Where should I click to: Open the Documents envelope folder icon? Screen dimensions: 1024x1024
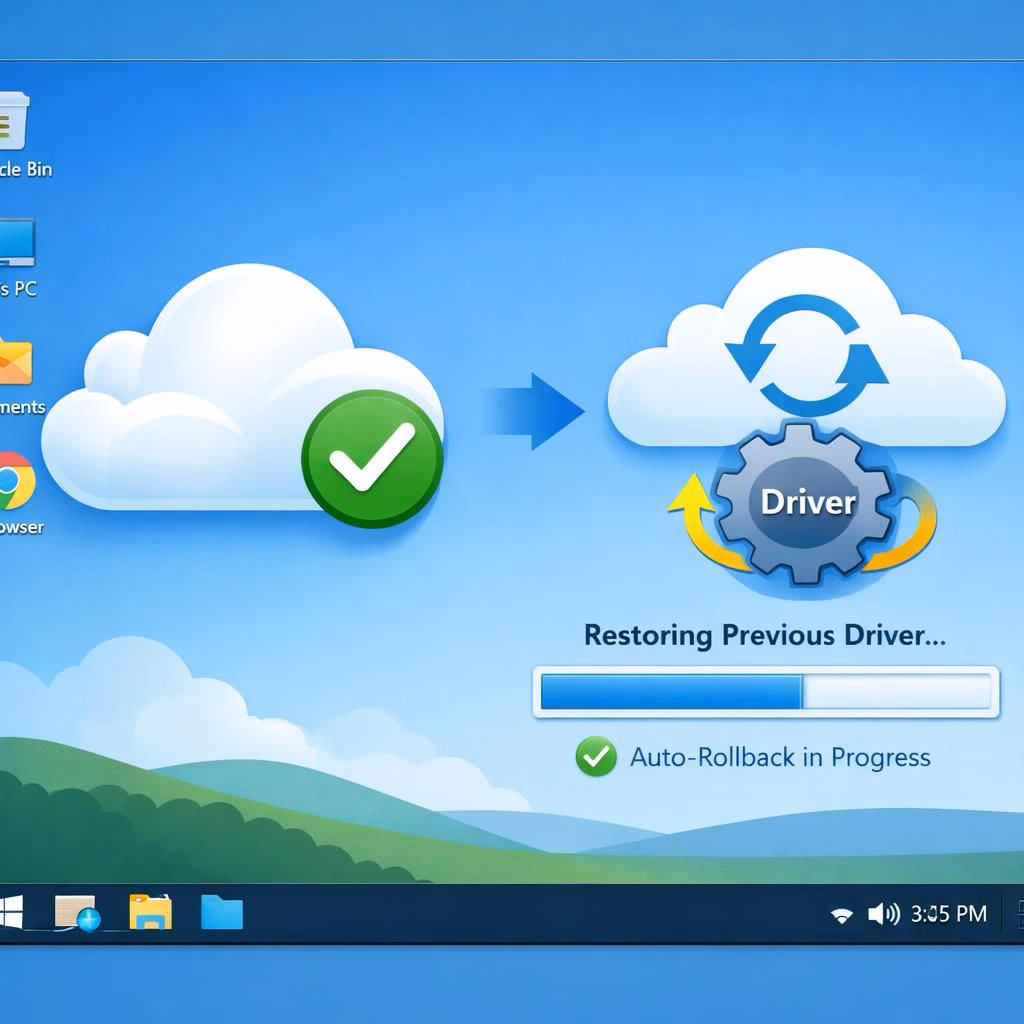point(15,362)
